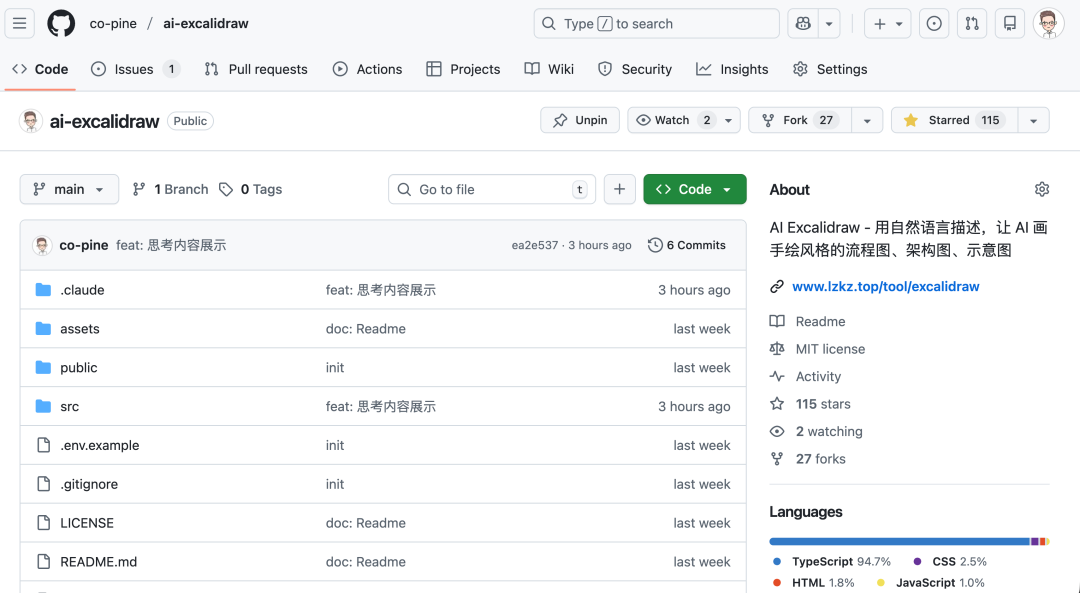Switch to the Projects tab

coord(463,69)
